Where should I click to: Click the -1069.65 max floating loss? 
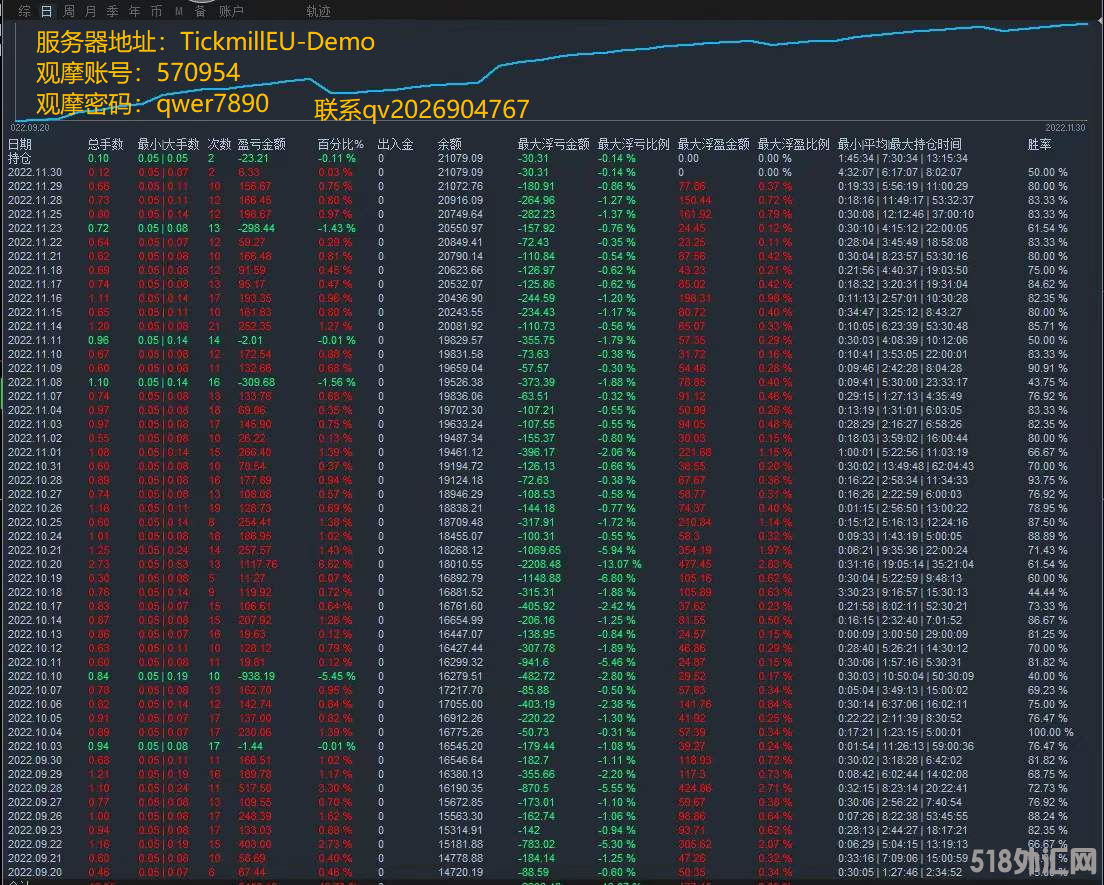point(539,550)
